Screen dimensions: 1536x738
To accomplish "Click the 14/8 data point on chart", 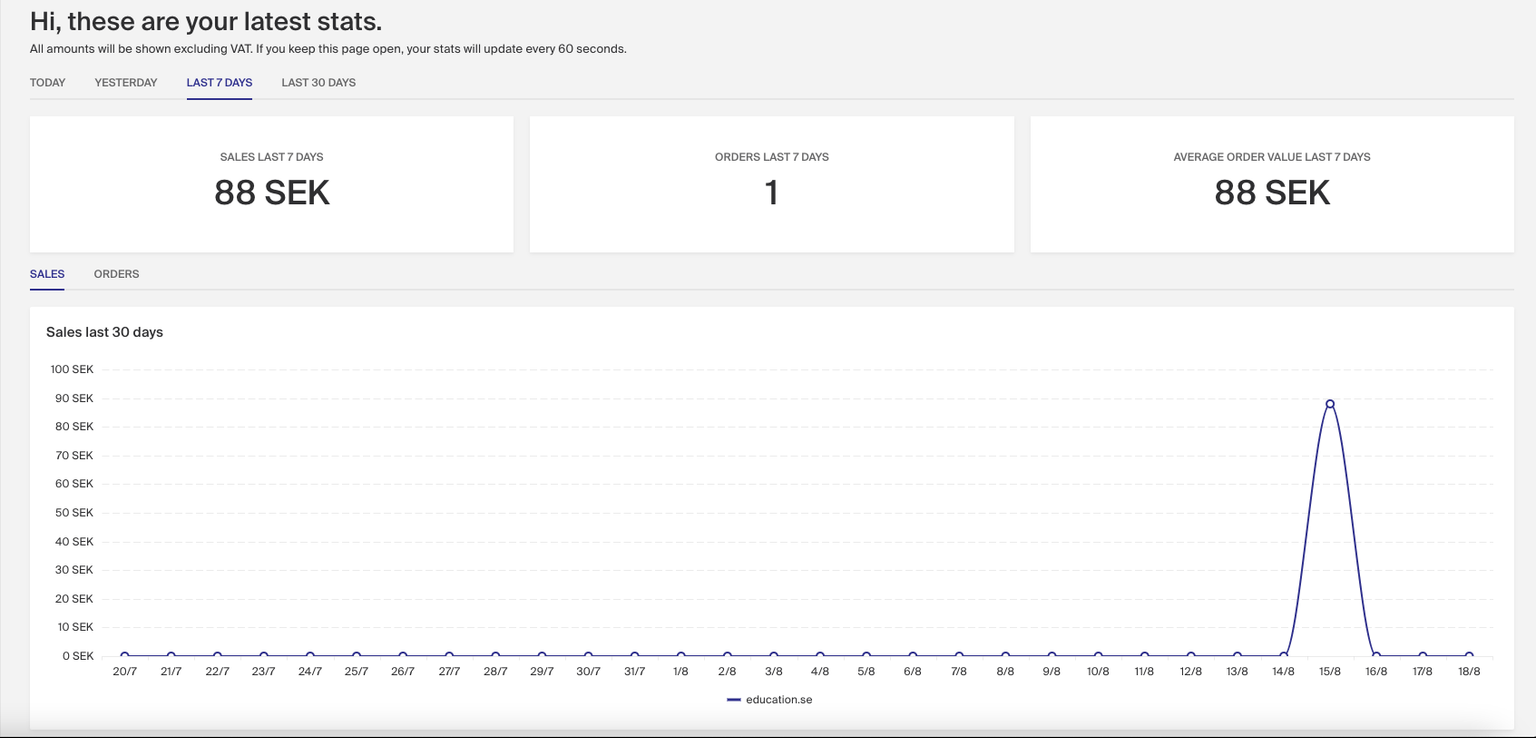I will click(1284, 656).
